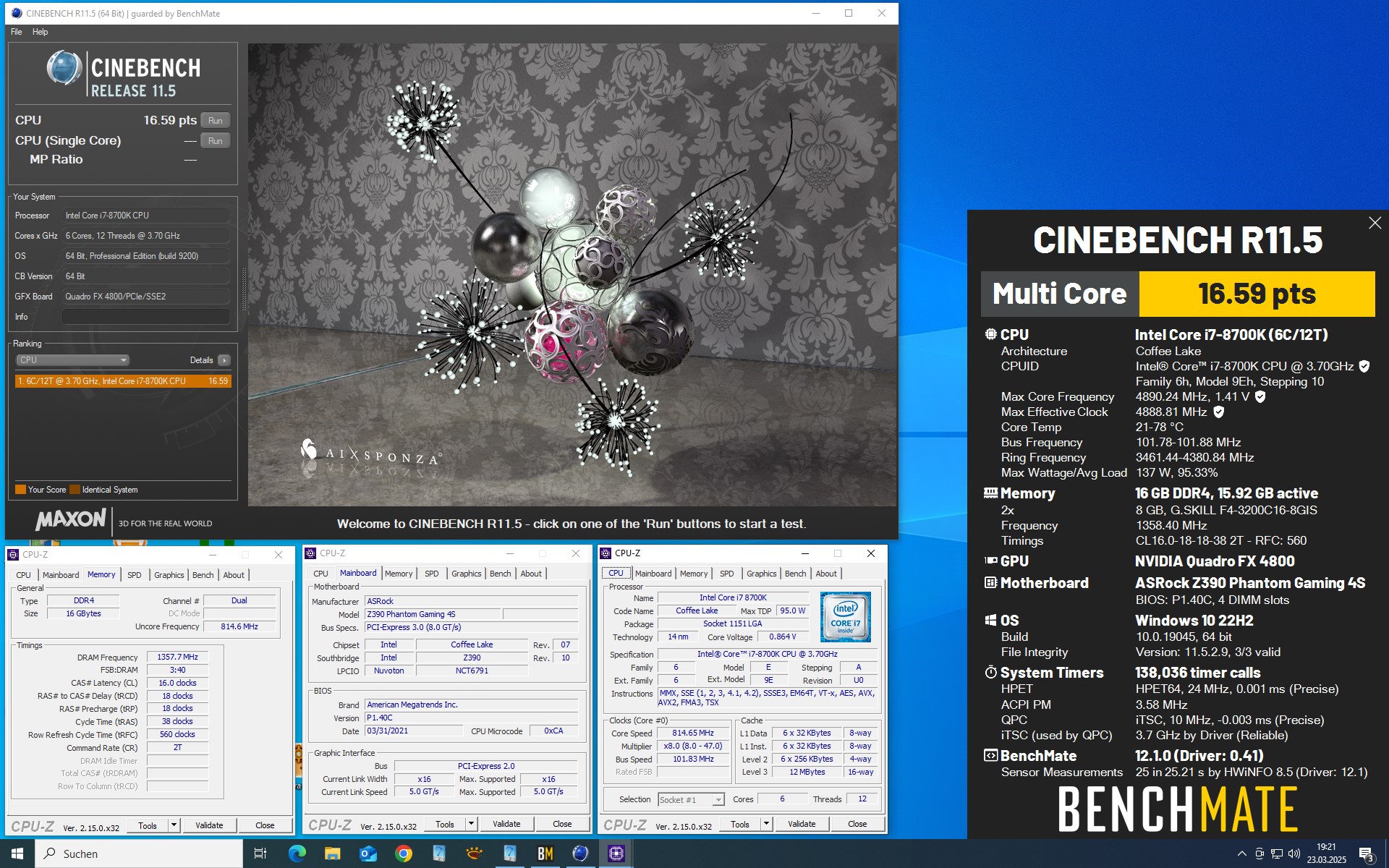
Task: Switch to the SPD tab in CPU-Z Memory window
Action: [135, 575]
